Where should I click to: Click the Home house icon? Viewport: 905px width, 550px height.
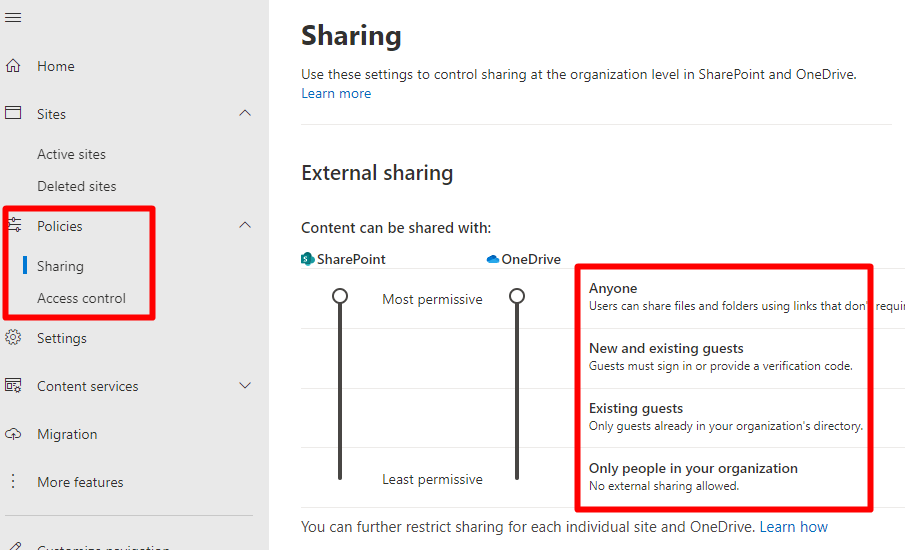13,66
